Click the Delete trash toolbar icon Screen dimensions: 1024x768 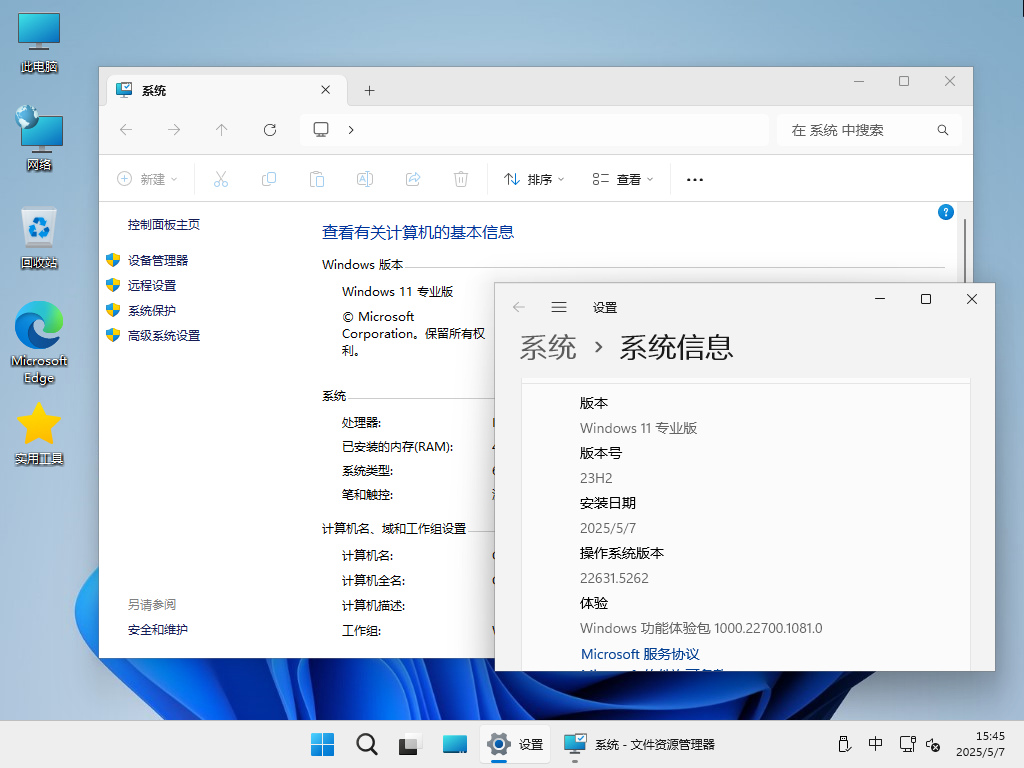(460, 179)
